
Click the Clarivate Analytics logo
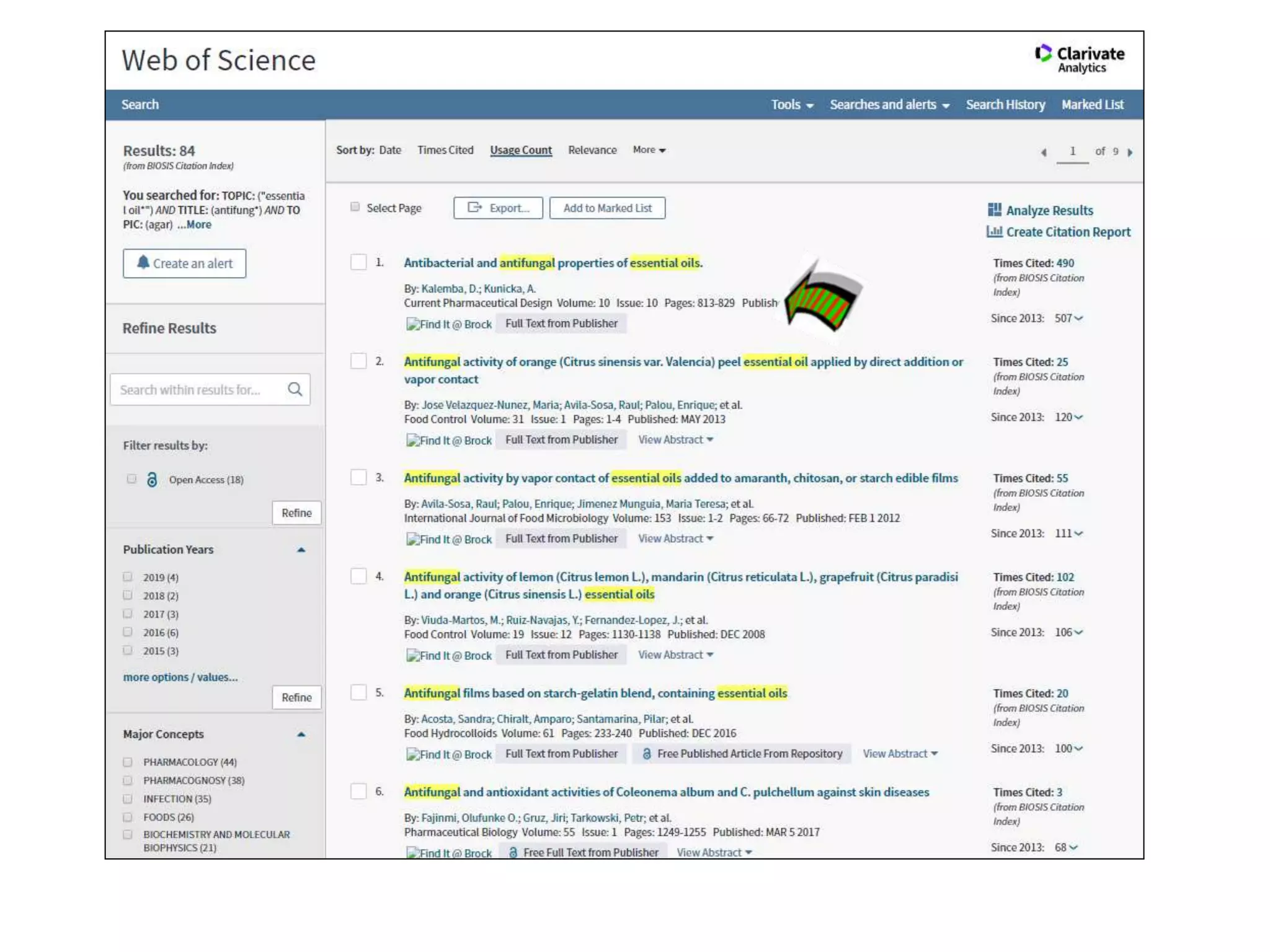coord(1080,59)
